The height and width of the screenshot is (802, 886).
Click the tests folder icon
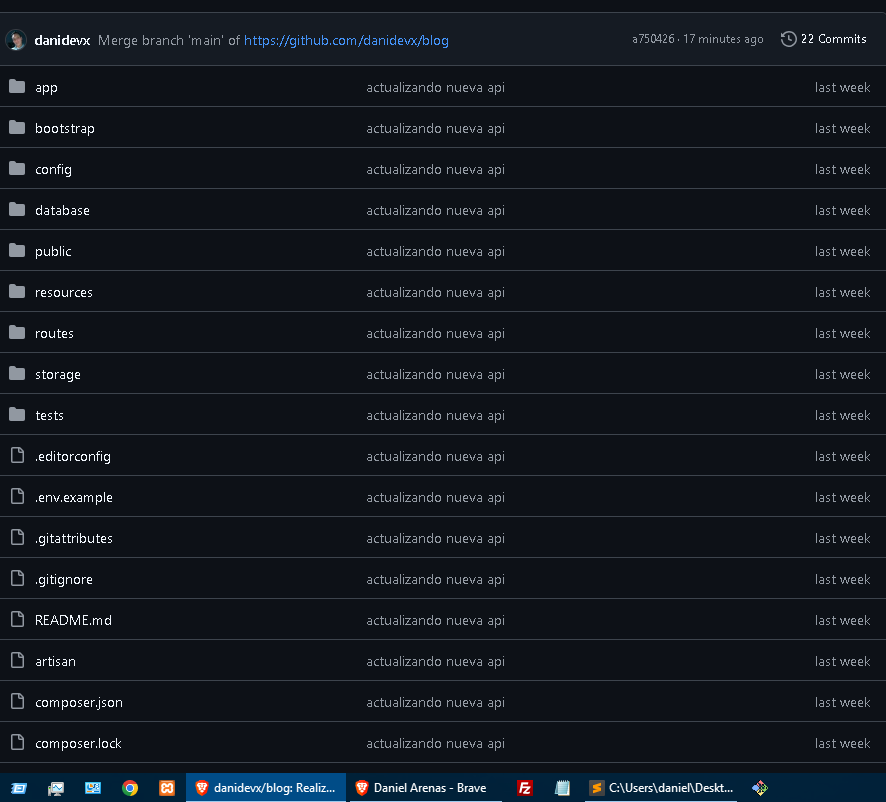(x=17, y=415)
